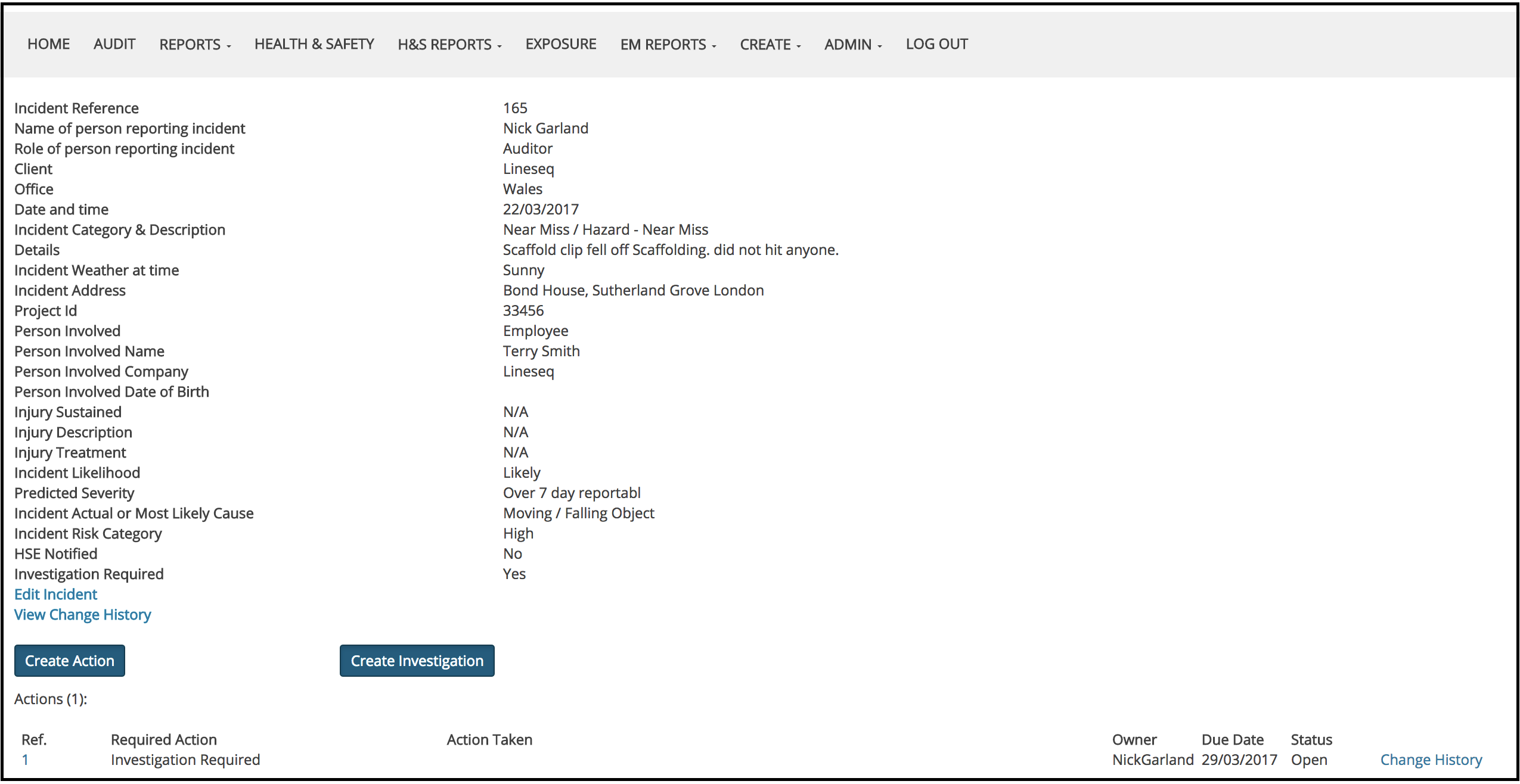This screenshot has height=784, width=1520.
Task: Open the EXPOSURE menu item
Action: [x=560, y=44]
